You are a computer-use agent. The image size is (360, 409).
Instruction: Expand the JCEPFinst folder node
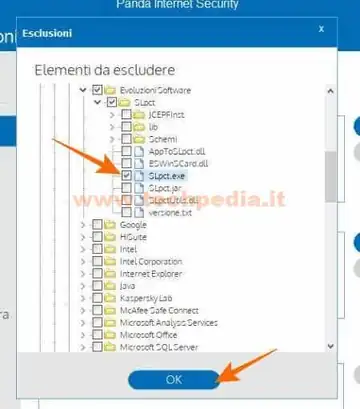(x=112, y=115)
